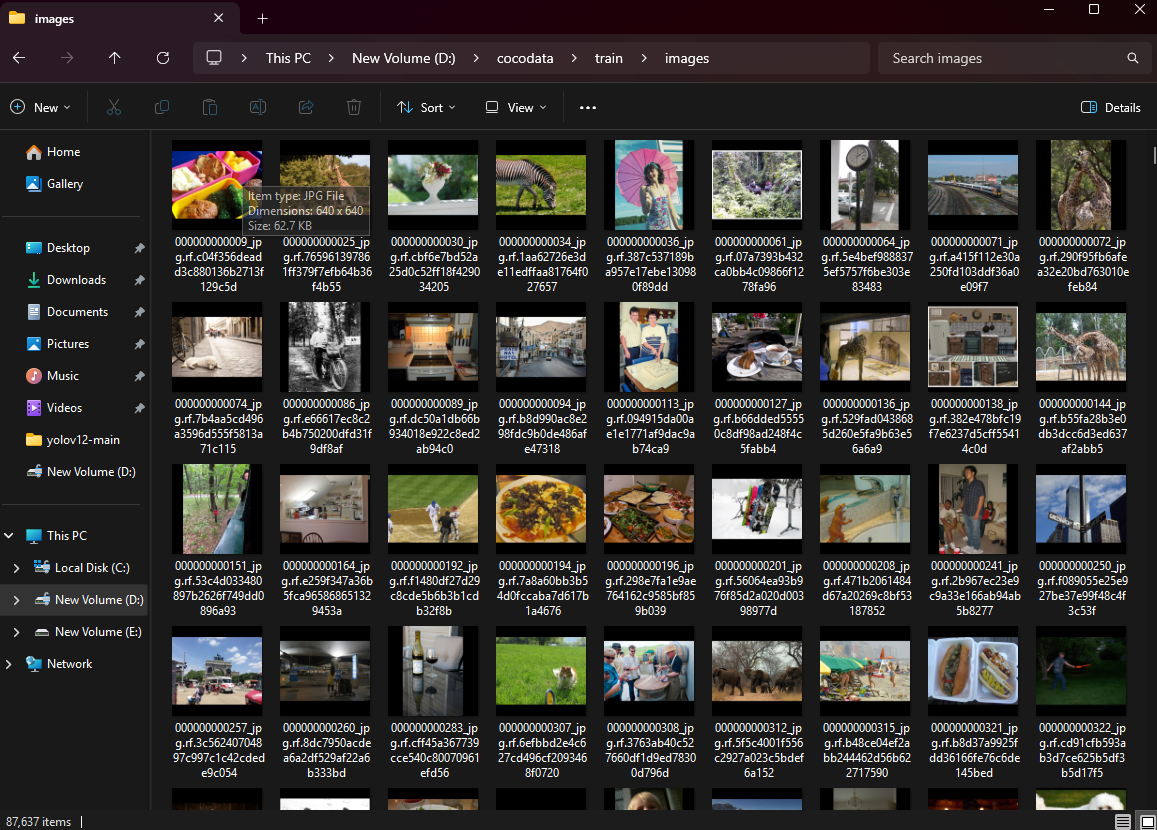This screenshot has width=1157, height=830.
Task: Add a new tab with plus button
Action: [262, 18]
